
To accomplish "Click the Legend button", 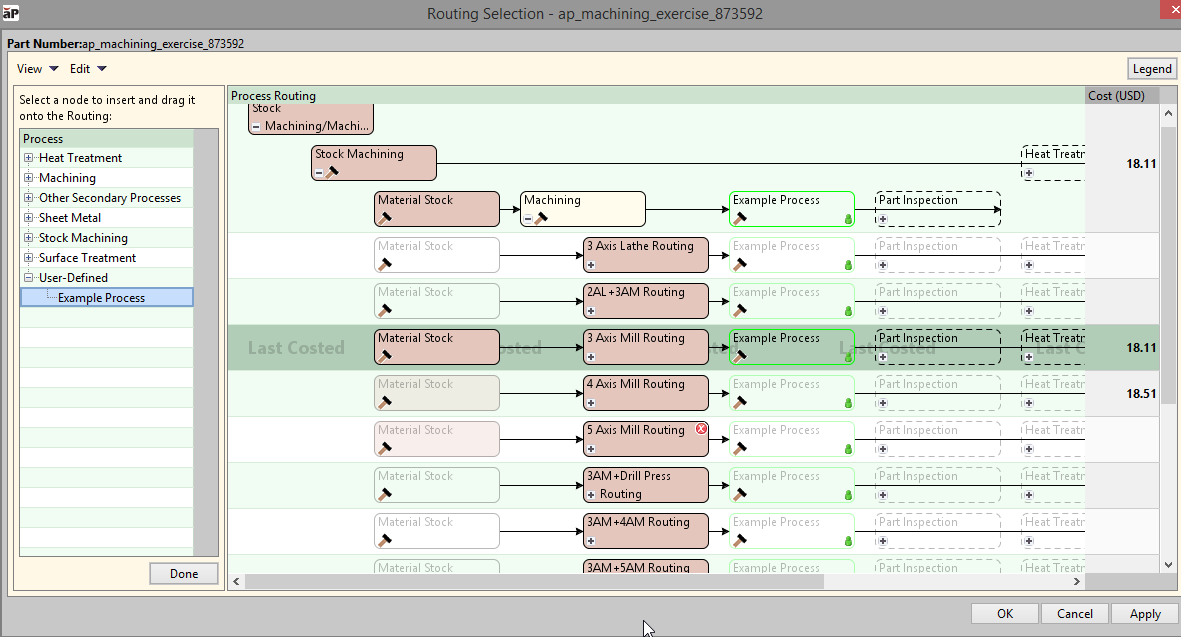I will point(1151,69).
